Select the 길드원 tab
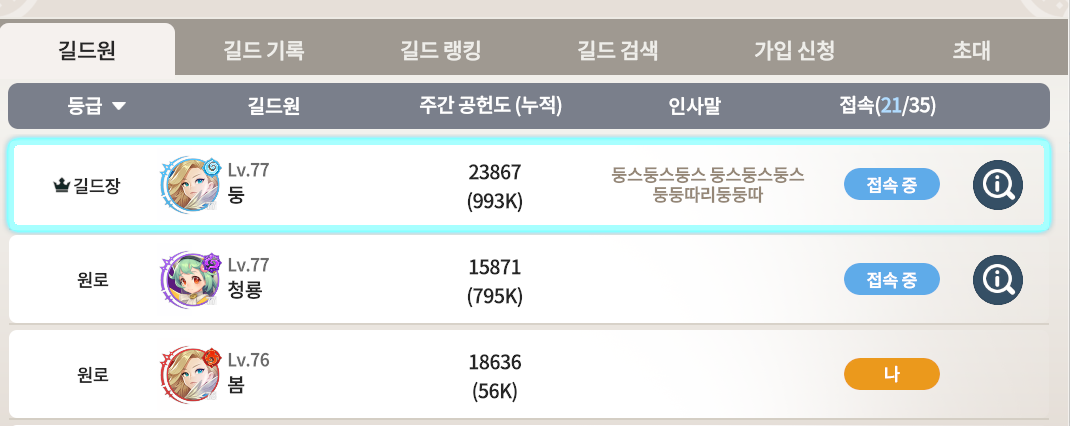The width and height of the screenshot is (1070, 426). click(87, 51)
